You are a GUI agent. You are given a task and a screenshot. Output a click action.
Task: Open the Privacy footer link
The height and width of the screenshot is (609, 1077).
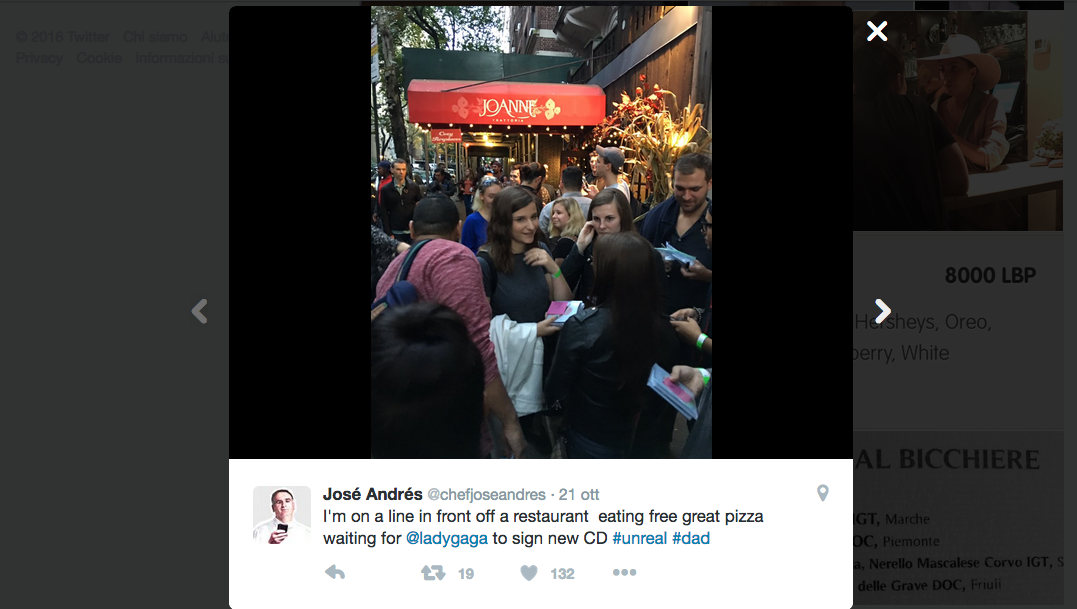[38, 58]
